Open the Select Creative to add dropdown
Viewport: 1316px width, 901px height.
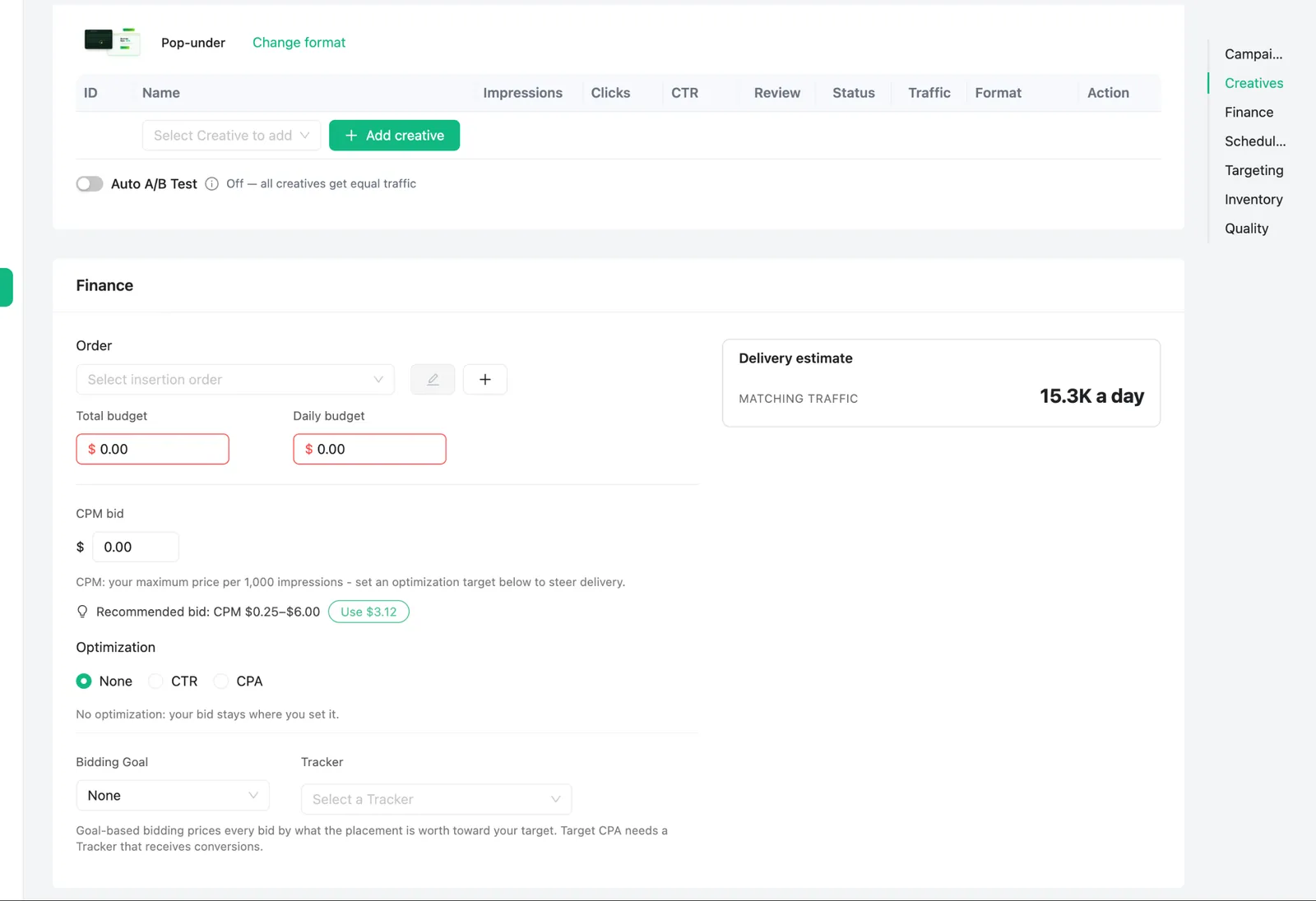pyautogui.click(x=231, y=136)
